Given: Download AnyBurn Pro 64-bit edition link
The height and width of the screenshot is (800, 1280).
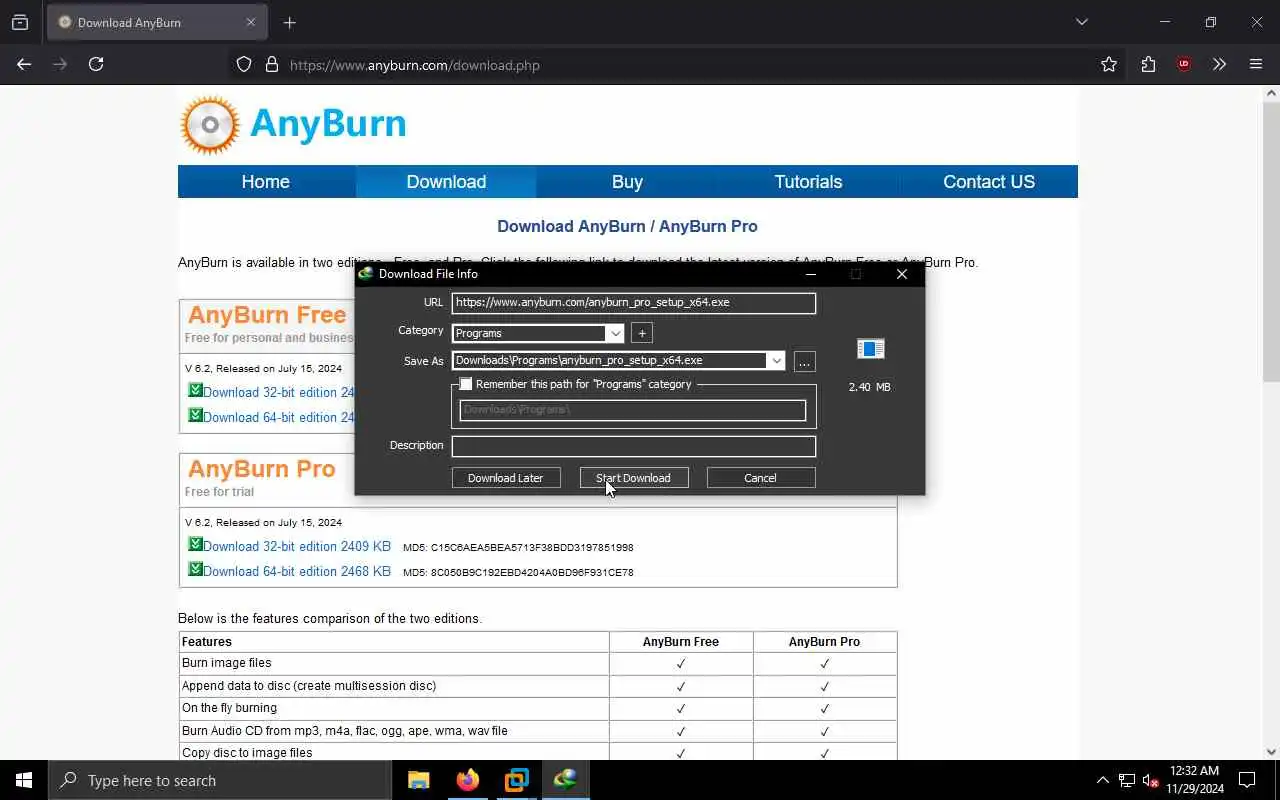Looking at the screenshot, I should pos(297,572).
